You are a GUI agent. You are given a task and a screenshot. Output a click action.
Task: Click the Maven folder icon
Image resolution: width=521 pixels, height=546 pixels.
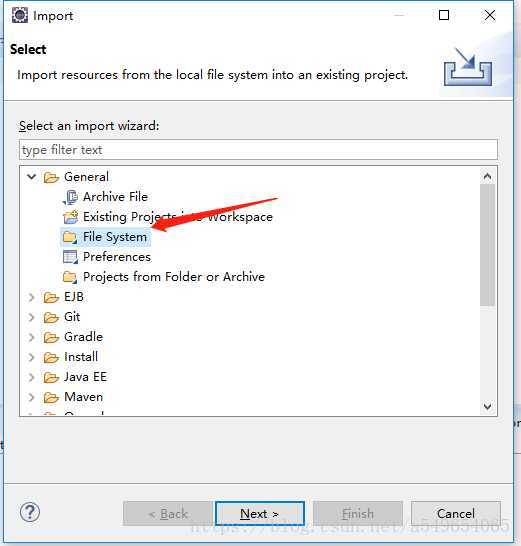click(51, 397)
